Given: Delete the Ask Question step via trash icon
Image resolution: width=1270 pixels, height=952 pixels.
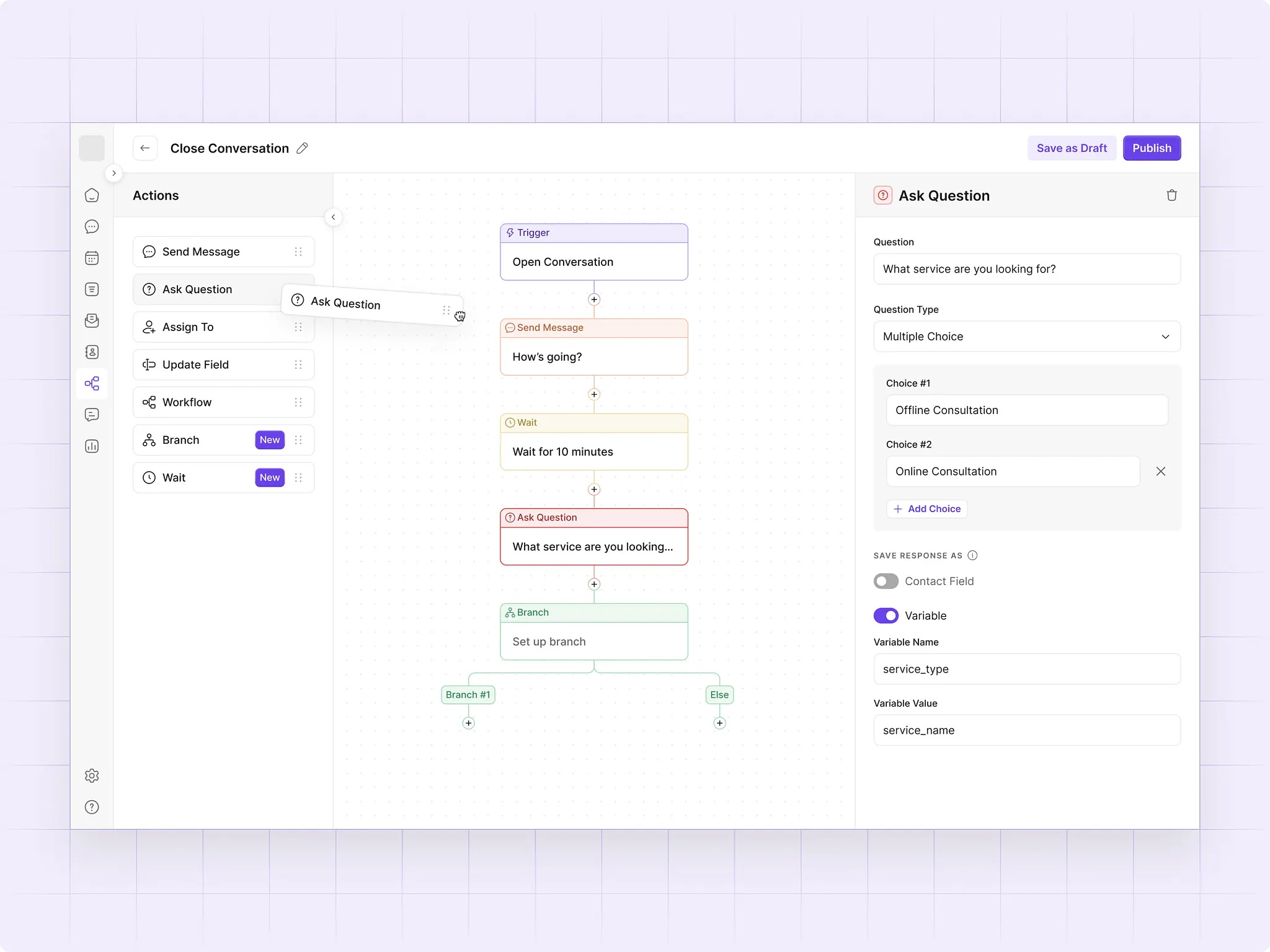Looking at the screenshot, I should (1171, 195).
